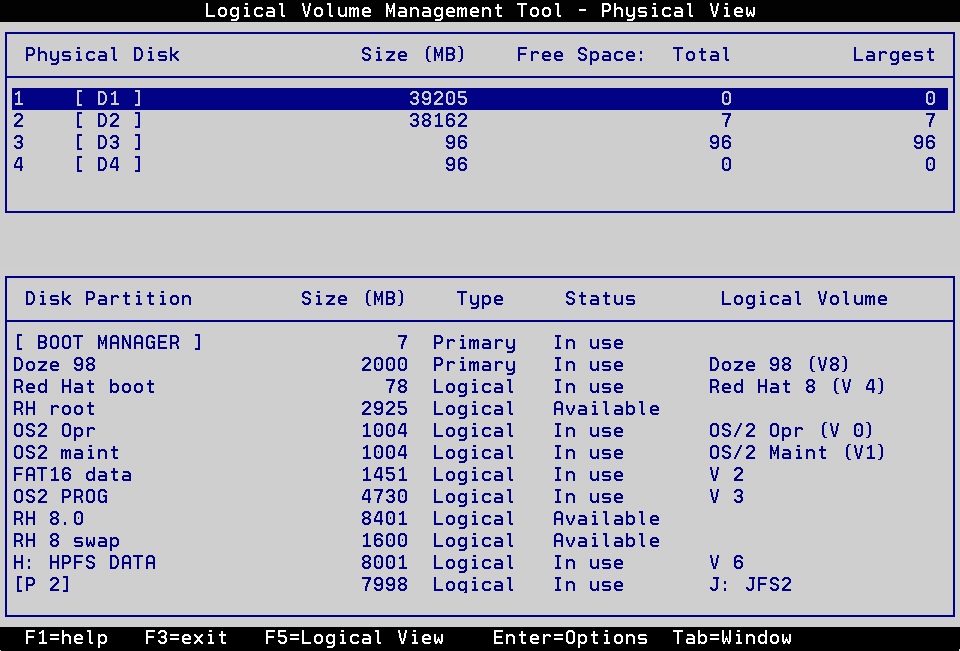Click the J: JFS2 logical volume
The image size is (960, 651).
pyautogui.click(x=750, y=585)
